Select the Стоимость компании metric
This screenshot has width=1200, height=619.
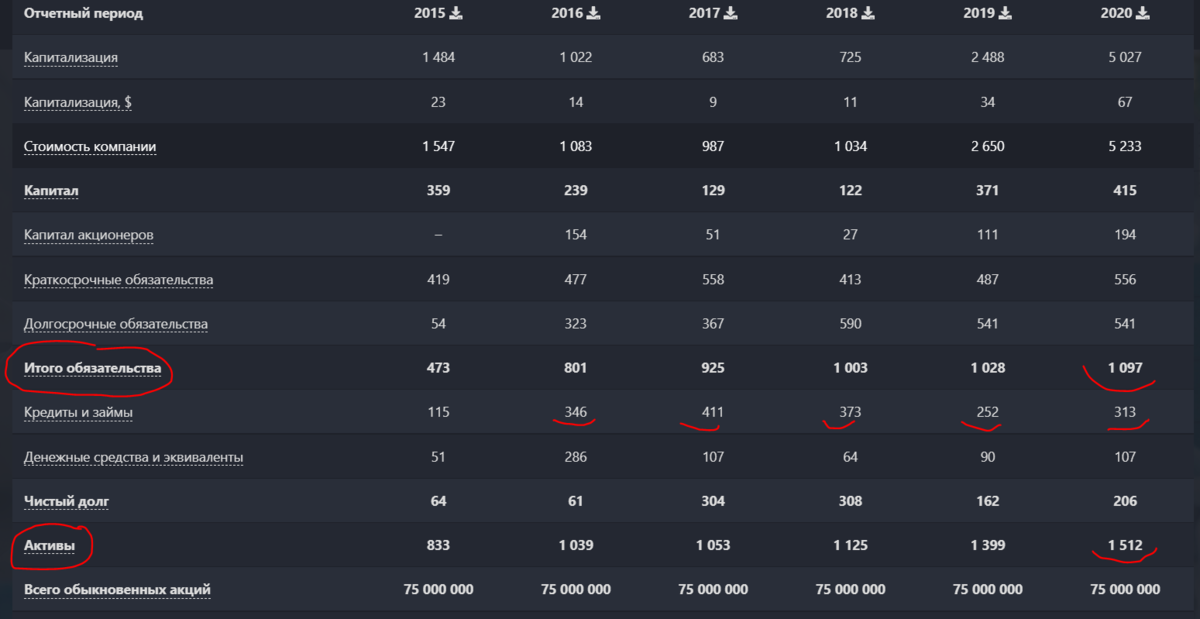(90, 147)
